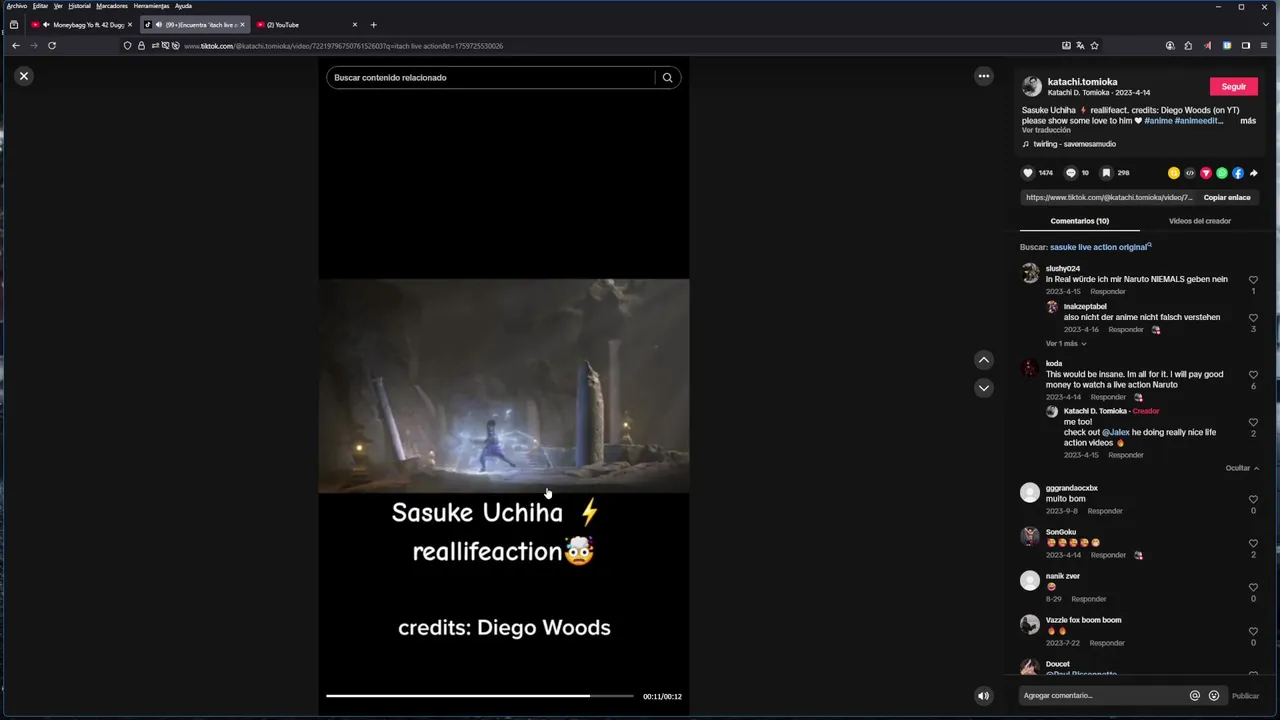Click the Buscar contenido relacionado search box
Viewport: 1280px width, 720px height.
[492, 77]
